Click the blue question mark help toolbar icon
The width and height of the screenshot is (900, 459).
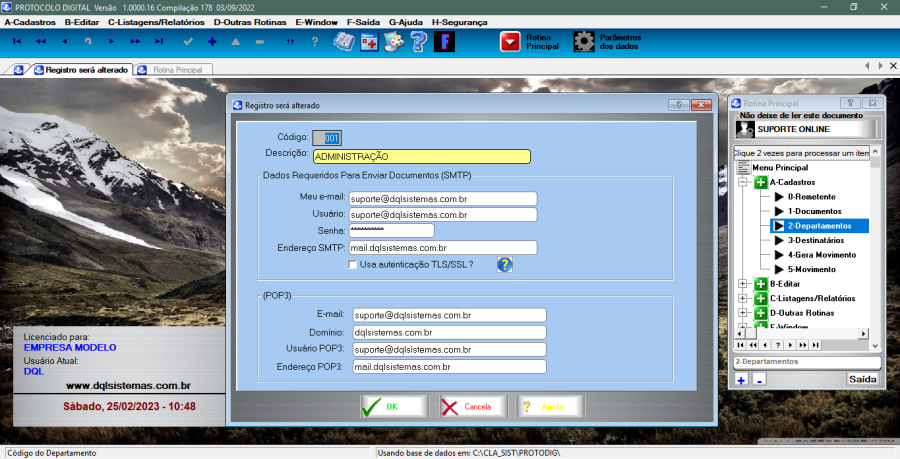coord(419,42)
